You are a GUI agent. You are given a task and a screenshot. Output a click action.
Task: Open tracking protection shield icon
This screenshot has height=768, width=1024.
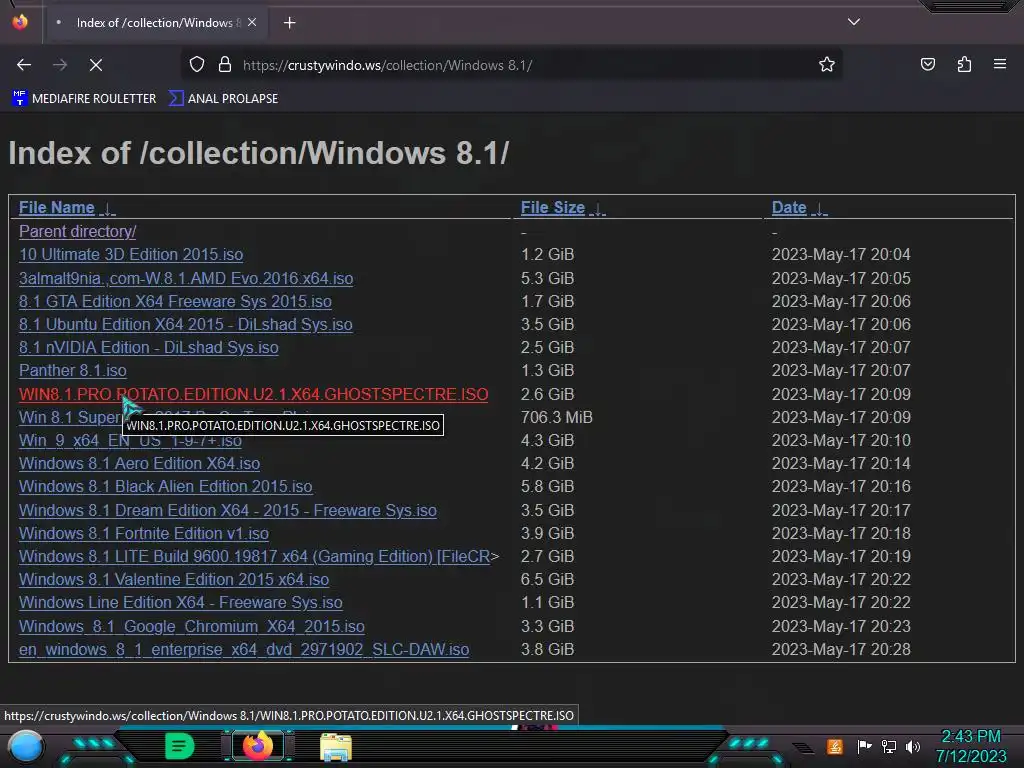click(197, 65)
